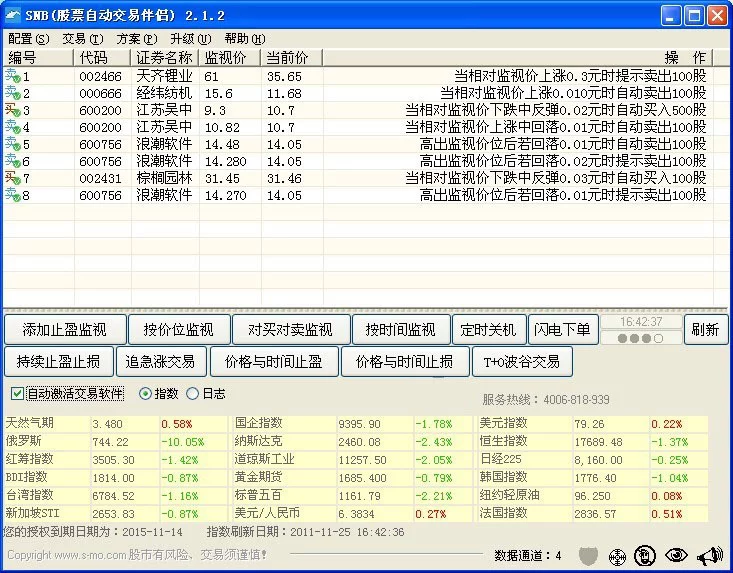Toggle 自动激活交易软件 checkbox

point(17,394)
